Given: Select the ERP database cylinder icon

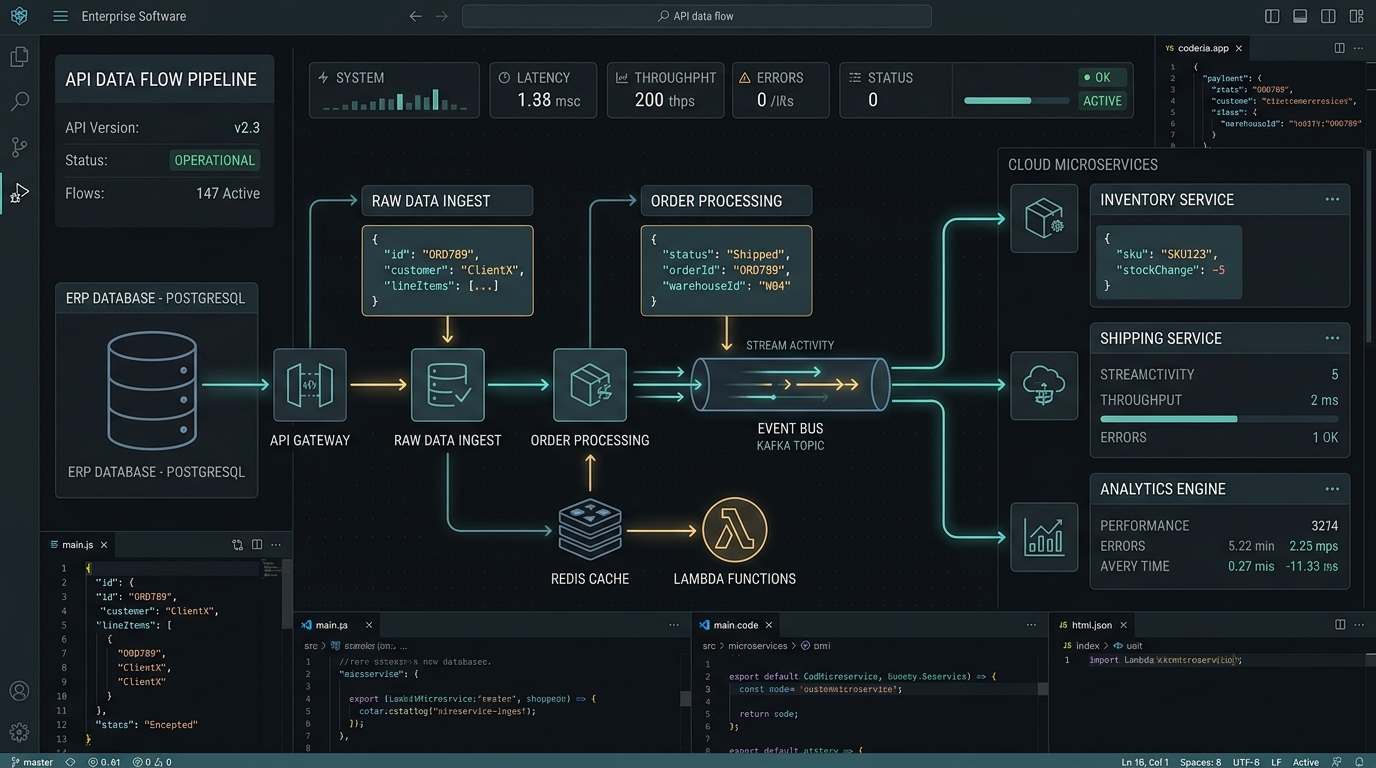Looking at the screenshot, I should 152,390.
